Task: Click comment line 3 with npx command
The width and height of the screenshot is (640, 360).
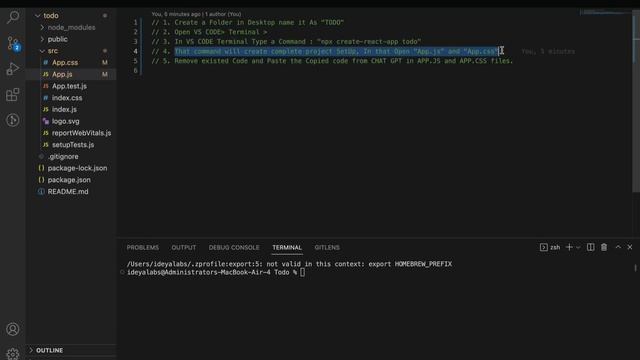Action: [x=286, y=42]
